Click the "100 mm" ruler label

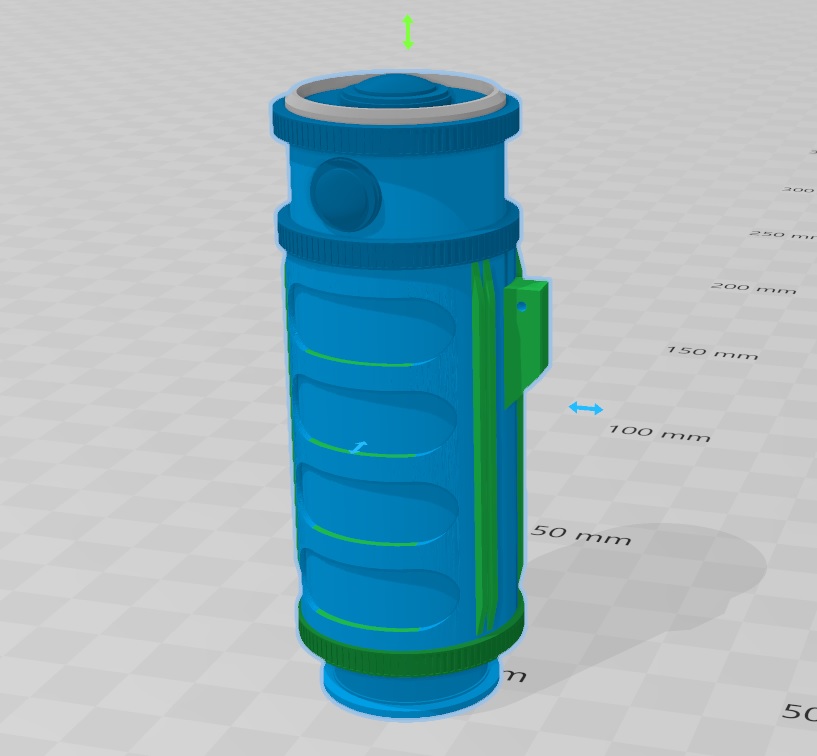[x=660, y=432]
